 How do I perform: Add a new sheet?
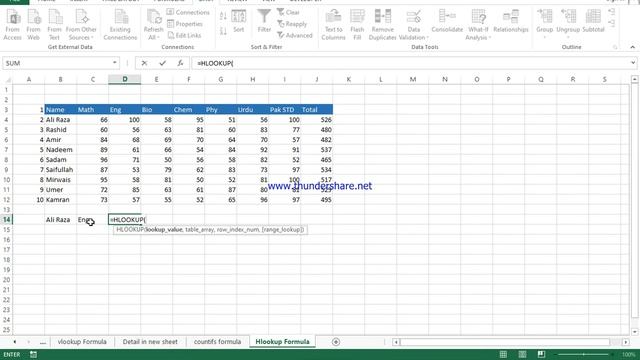pos(336,342)
